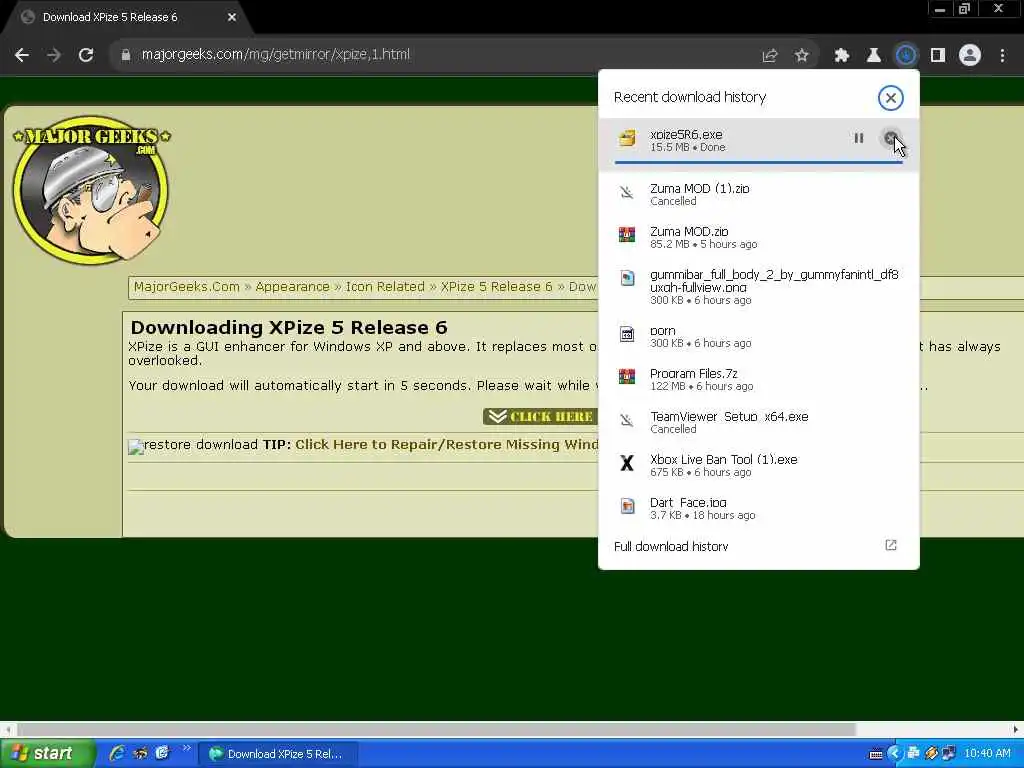Open the Windows start menu
This screenshot has height=768, width=1024.
(47, 754)
